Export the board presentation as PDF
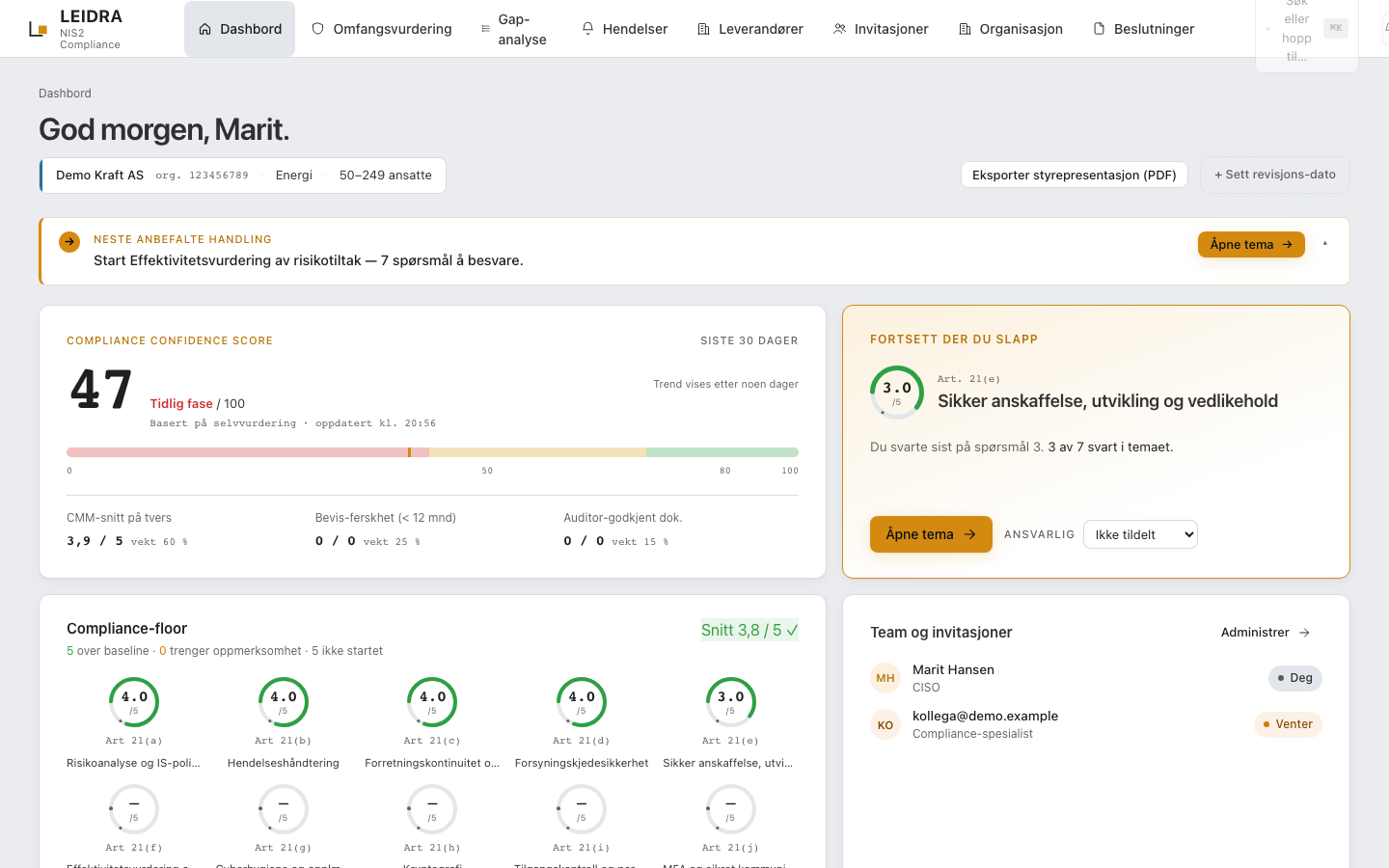Image resolution: width=1389 pixels, height=868 pixels. pos(1074,175)
